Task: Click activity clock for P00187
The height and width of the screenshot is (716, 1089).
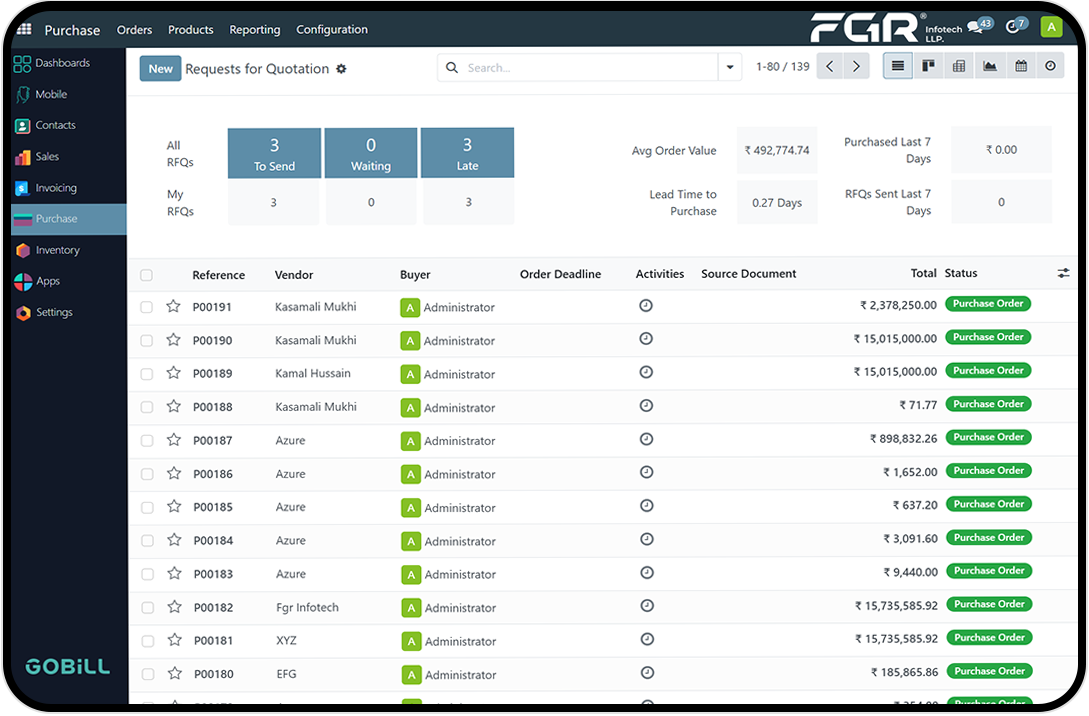Action: point(646,439)
